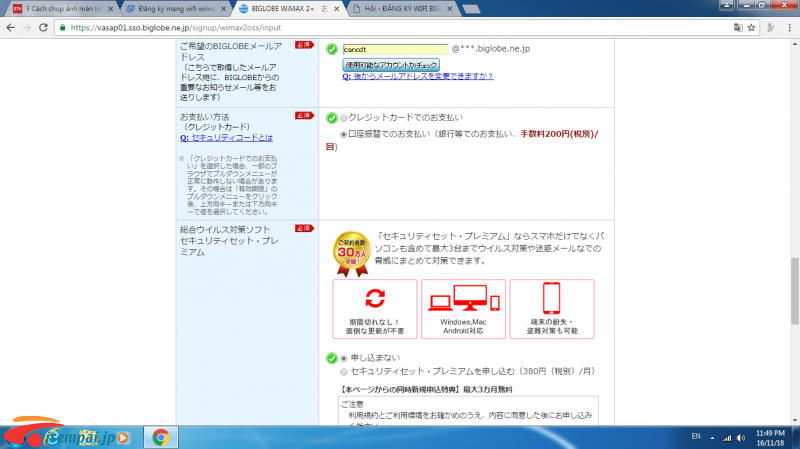The image size is (800, 449).
Task: Reload the current page
Action: [43, 28]
